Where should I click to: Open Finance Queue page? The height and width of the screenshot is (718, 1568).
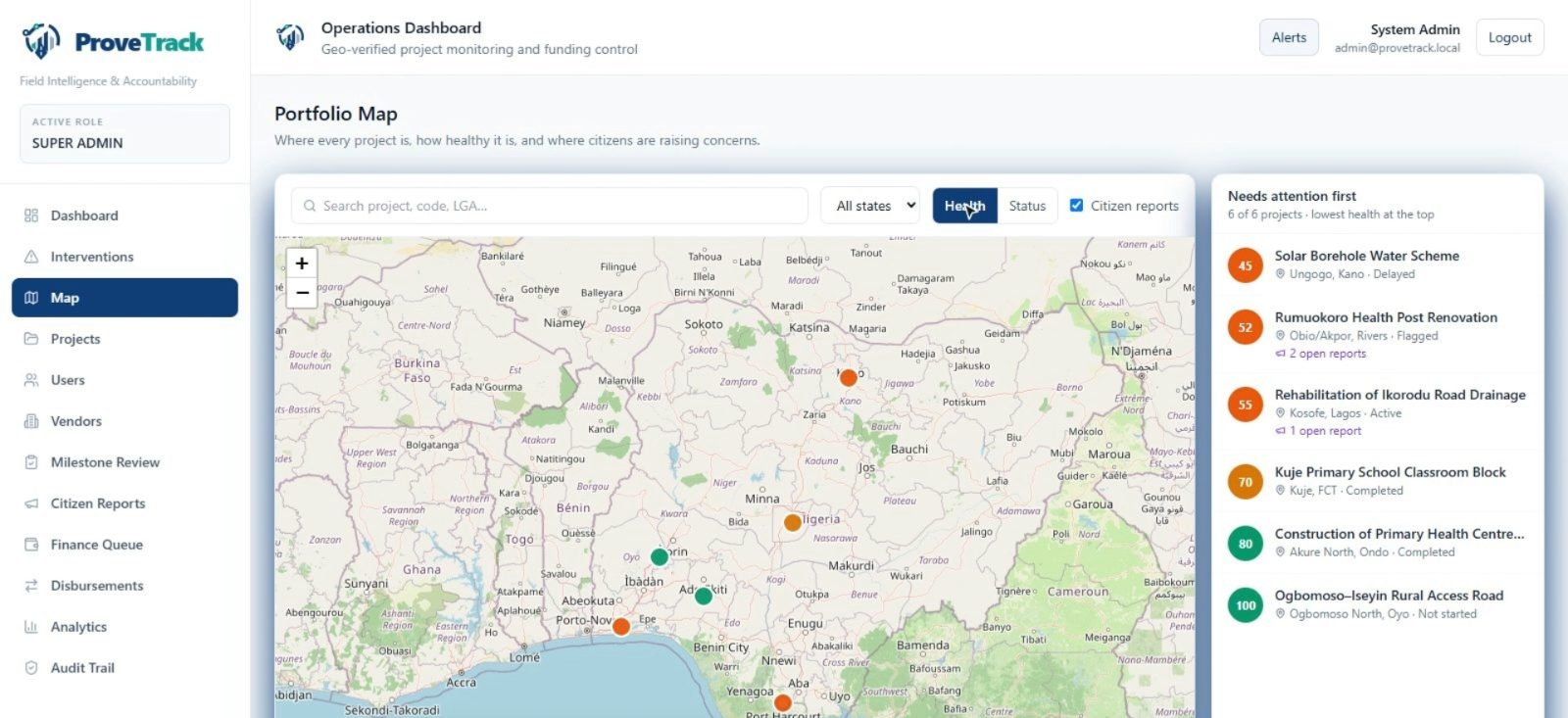124,545
